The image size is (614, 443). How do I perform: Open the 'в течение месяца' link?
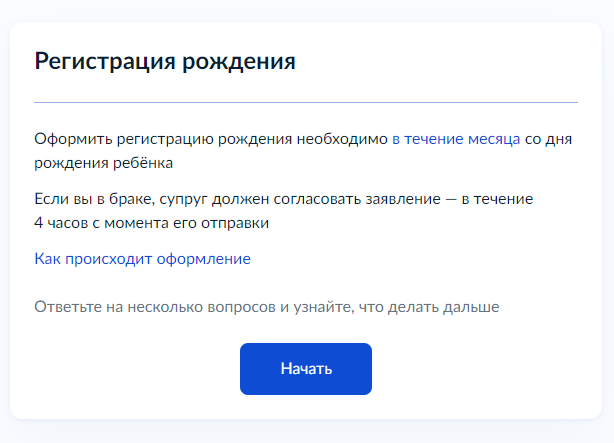pos(456,139)
